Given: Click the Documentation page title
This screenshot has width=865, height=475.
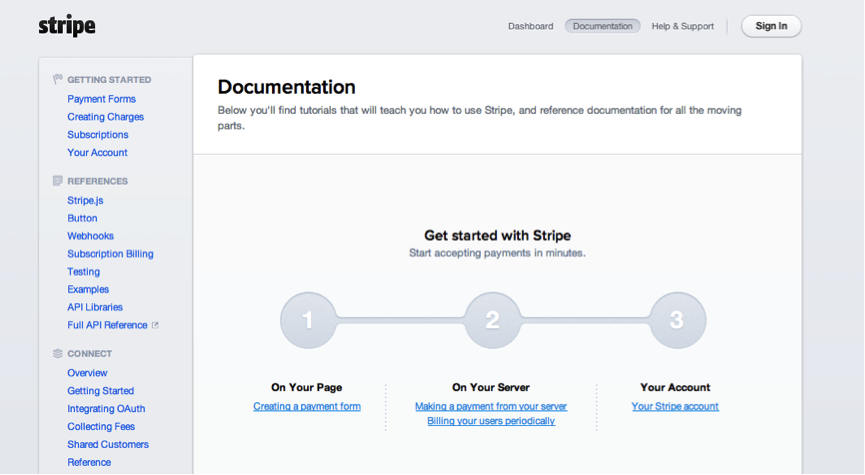Looking at the screenshot, I should [286, 87].
